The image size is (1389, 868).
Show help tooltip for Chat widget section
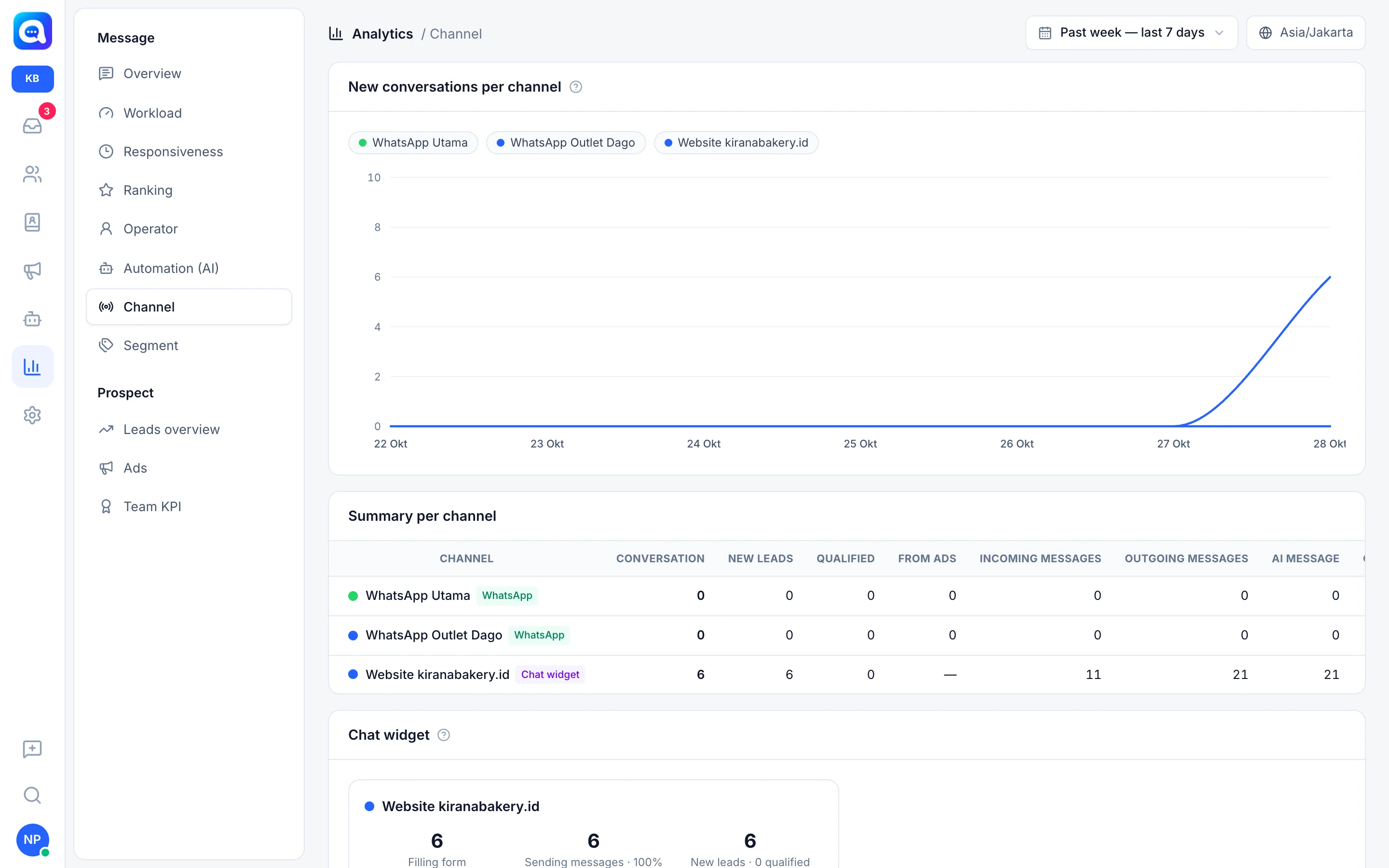coord(444,735)
